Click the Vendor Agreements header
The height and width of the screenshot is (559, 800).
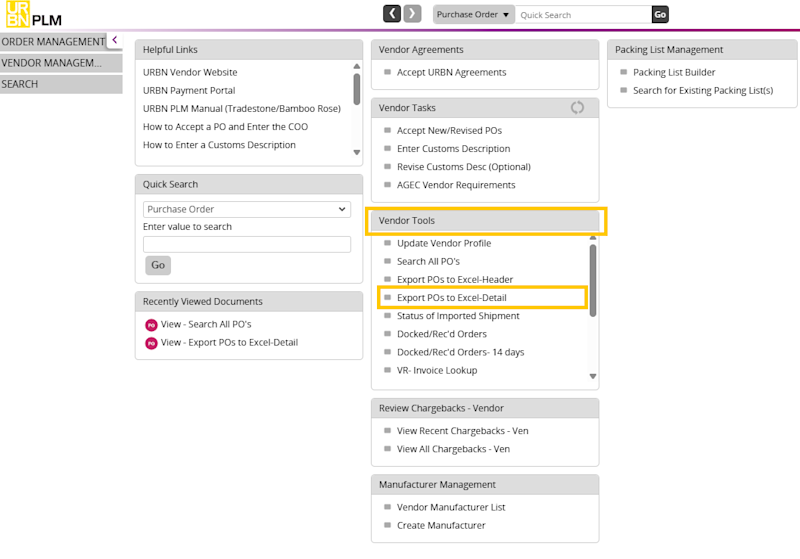coord(485,49)
